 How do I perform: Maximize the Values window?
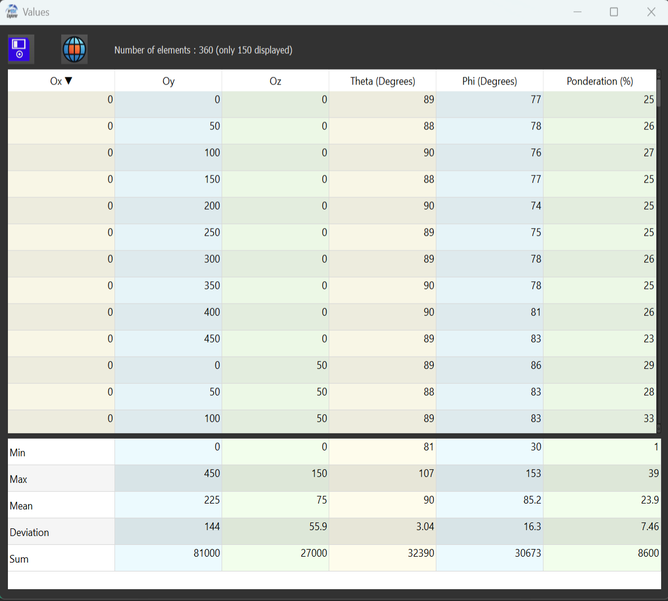click(614, 12)
